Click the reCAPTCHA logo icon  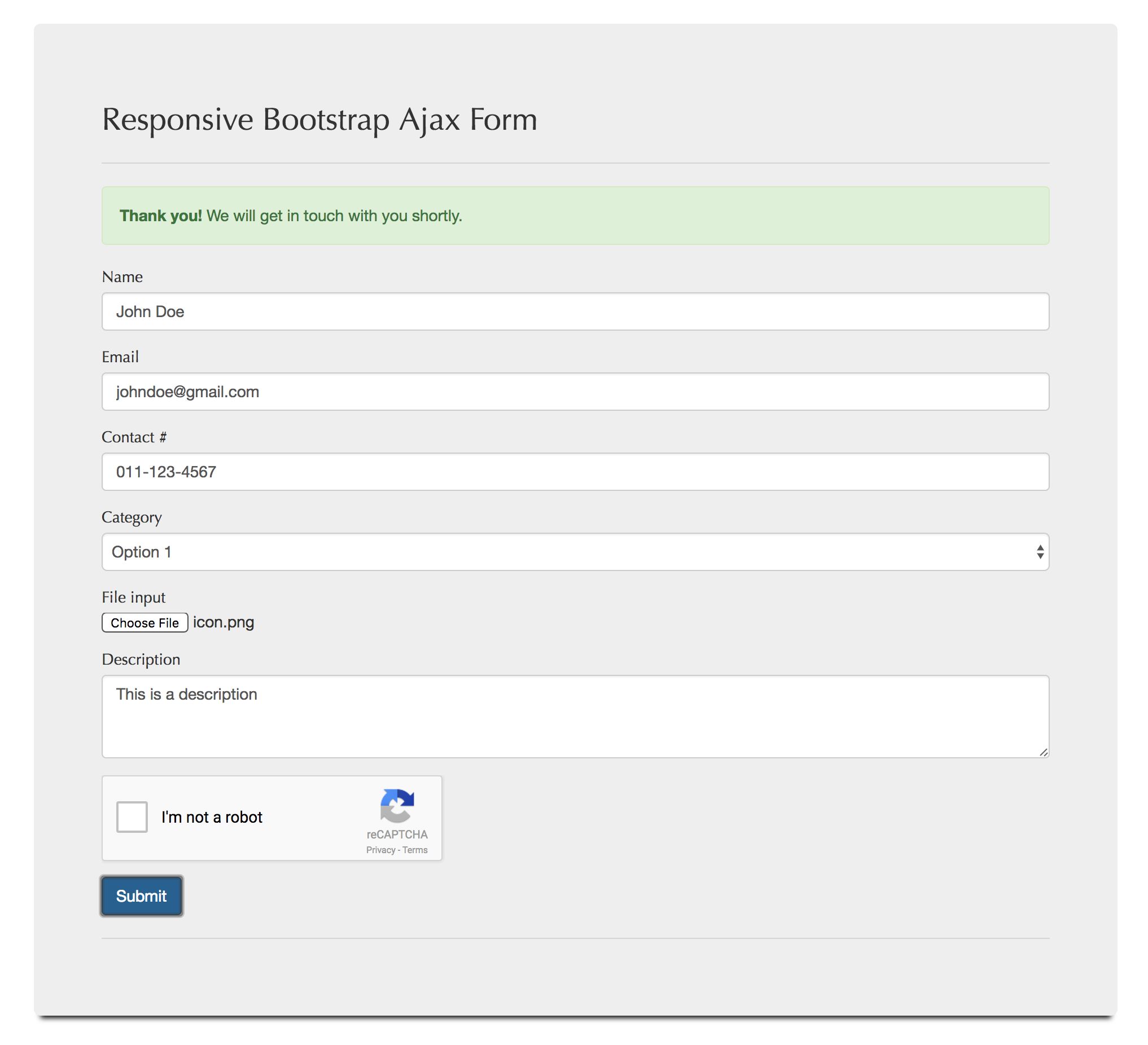pyautogui.click(x=397, y=805)
